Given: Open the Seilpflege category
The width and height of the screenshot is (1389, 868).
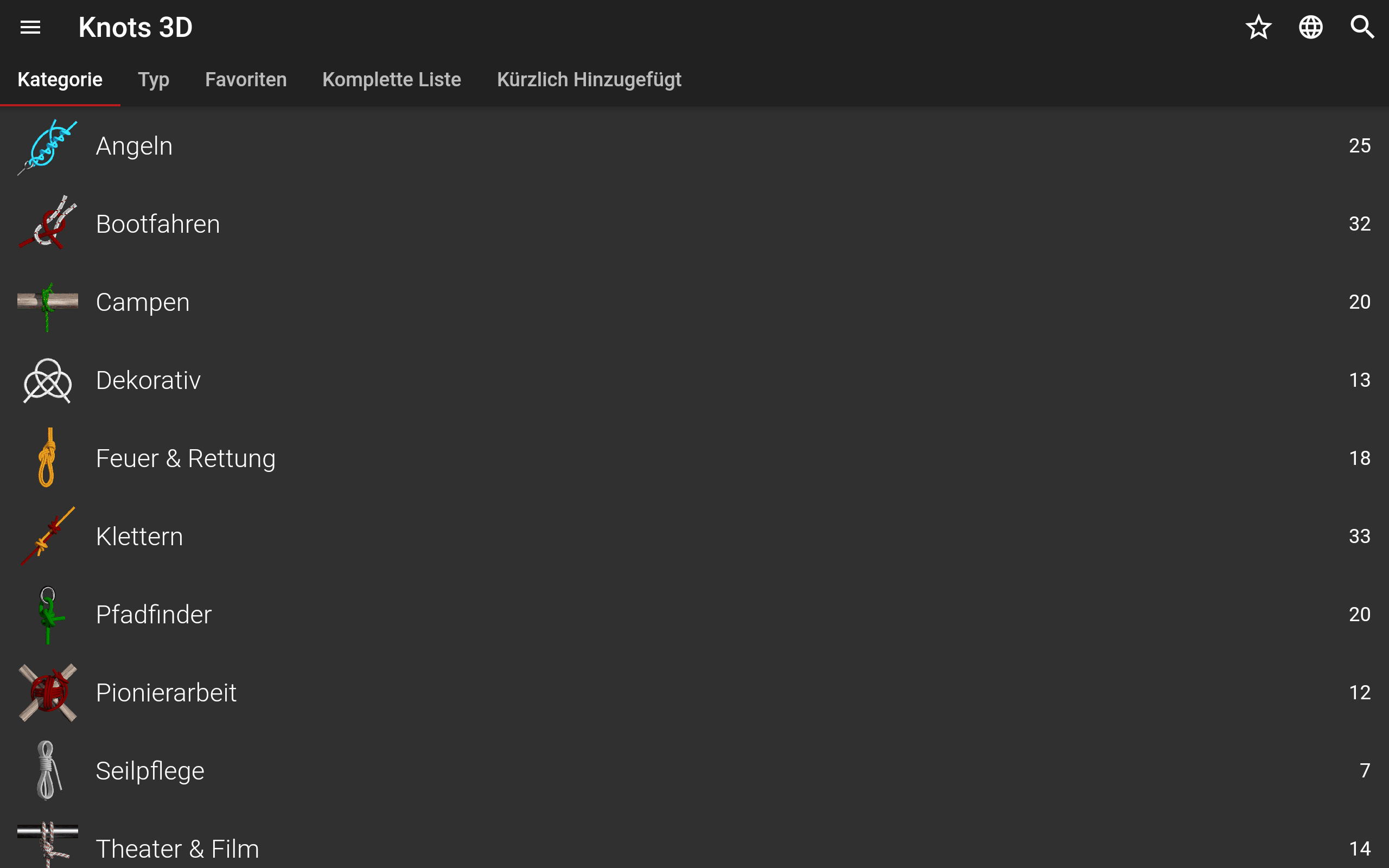Looking at the screenshot, I should coord(694,770).
